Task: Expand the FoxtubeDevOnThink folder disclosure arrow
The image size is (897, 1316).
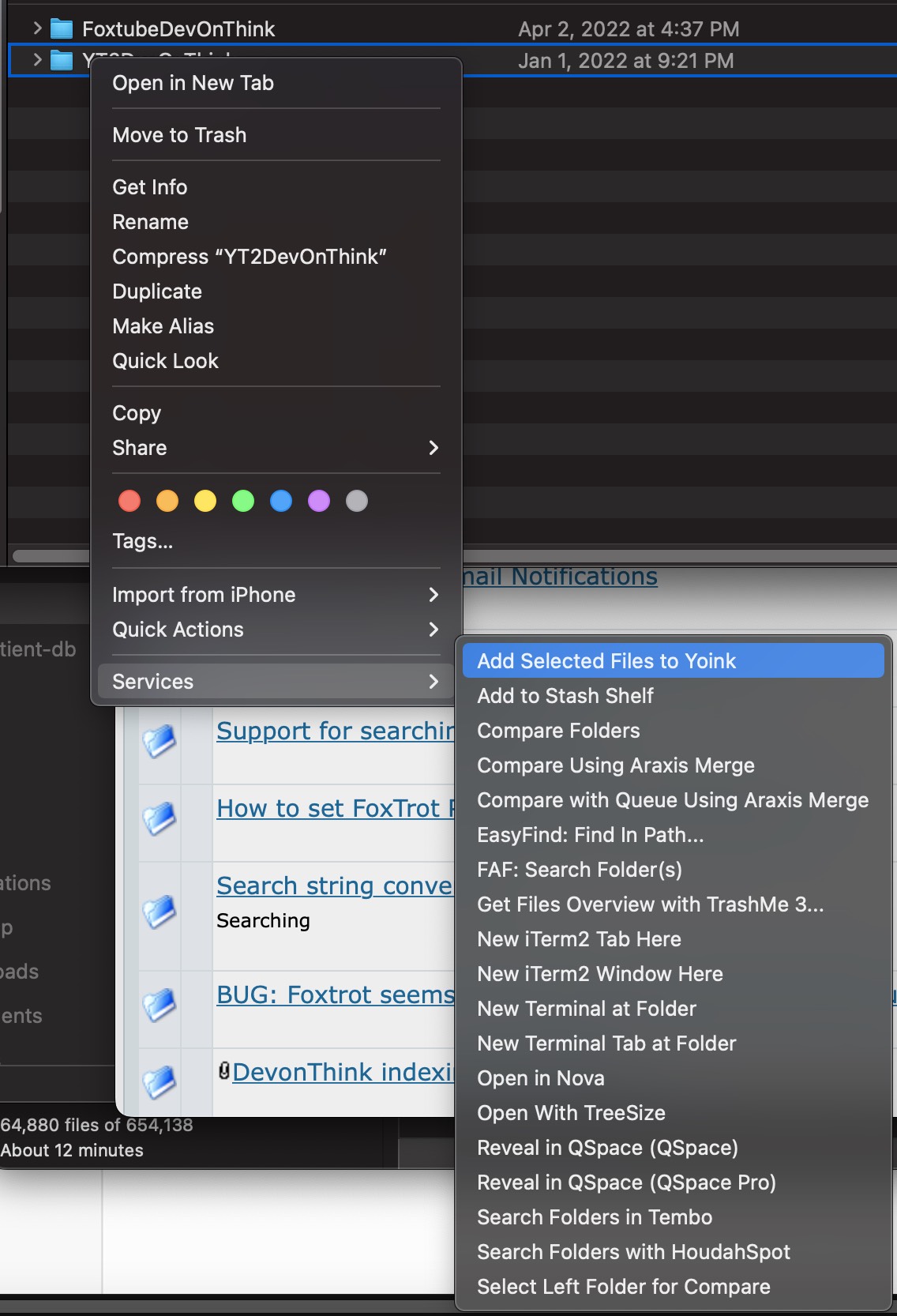Action: (37, 29)
